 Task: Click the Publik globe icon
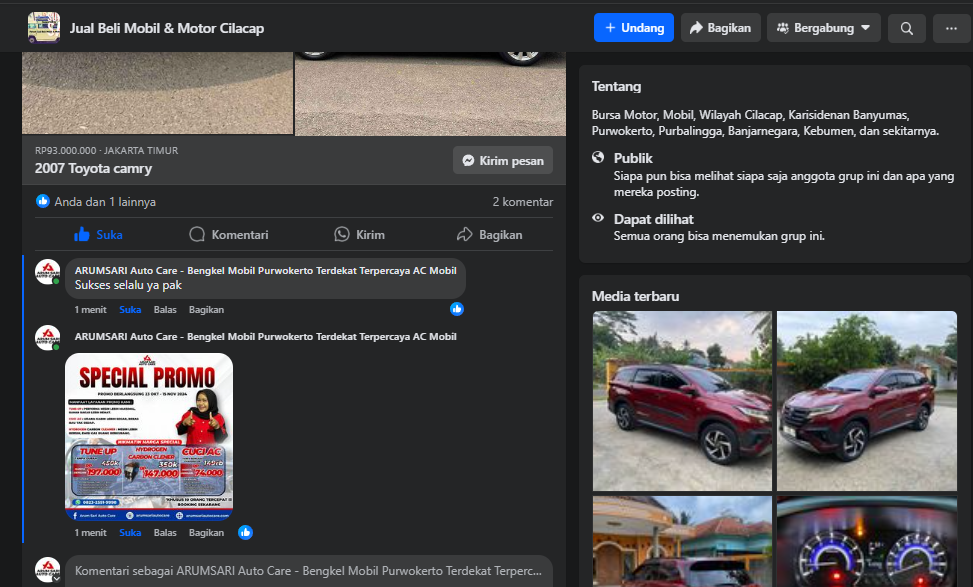tap(598, 157)
